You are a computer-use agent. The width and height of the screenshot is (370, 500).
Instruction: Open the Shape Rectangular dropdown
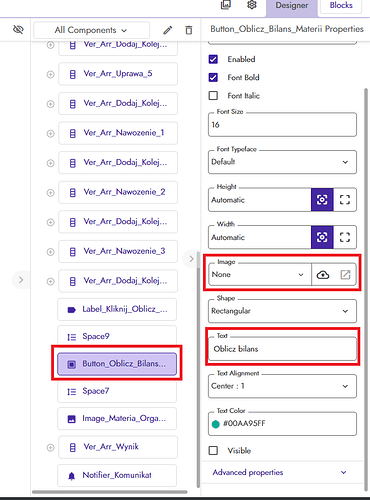tap(282, 311)
